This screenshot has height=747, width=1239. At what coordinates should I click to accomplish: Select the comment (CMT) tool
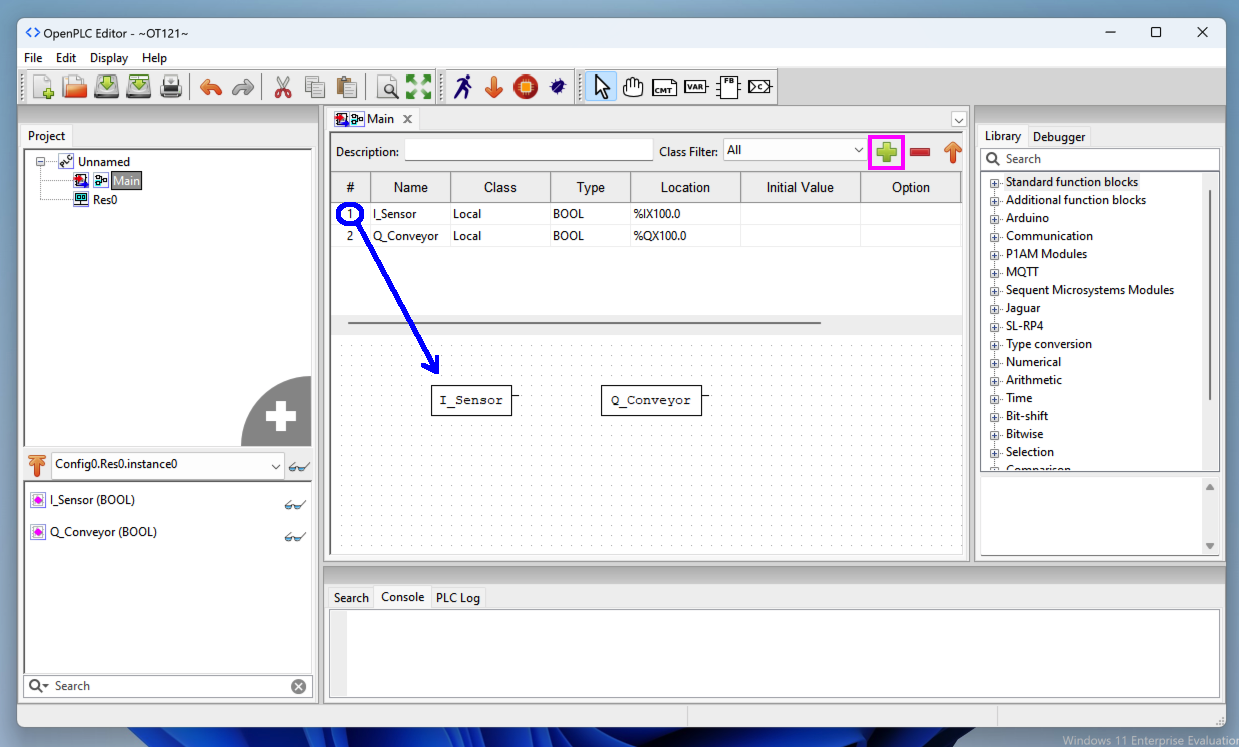[664, 88]
